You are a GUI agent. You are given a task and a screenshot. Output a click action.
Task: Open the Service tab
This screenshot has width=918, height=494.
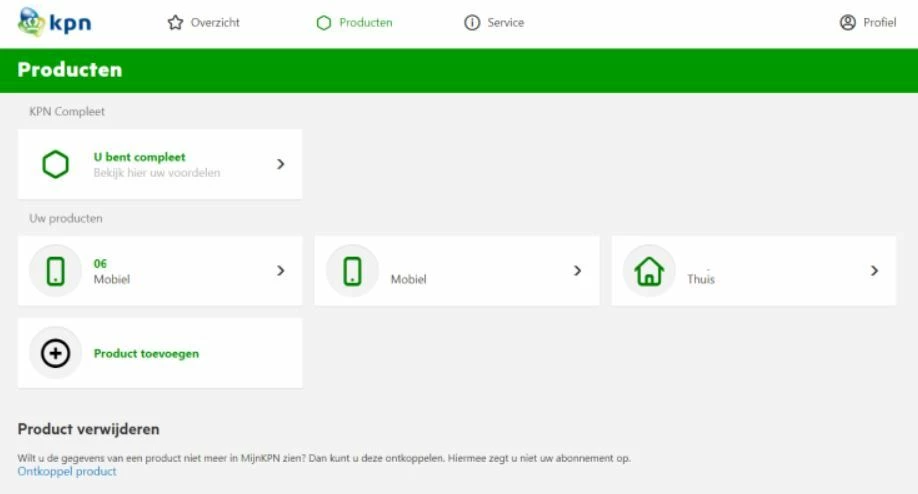[x=494, y=23]
